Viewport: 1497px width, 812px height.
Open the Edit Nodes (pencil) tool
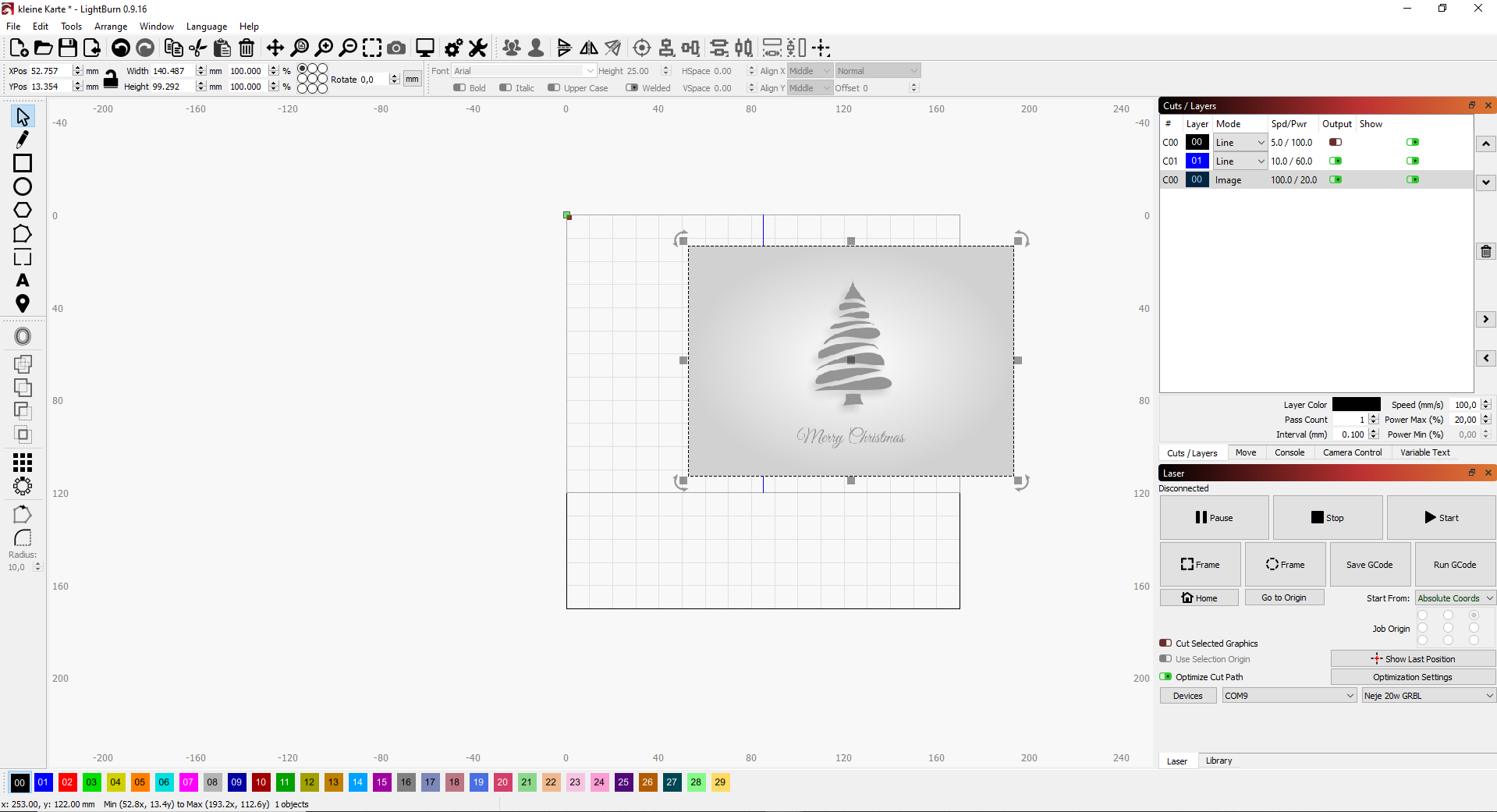22,139
